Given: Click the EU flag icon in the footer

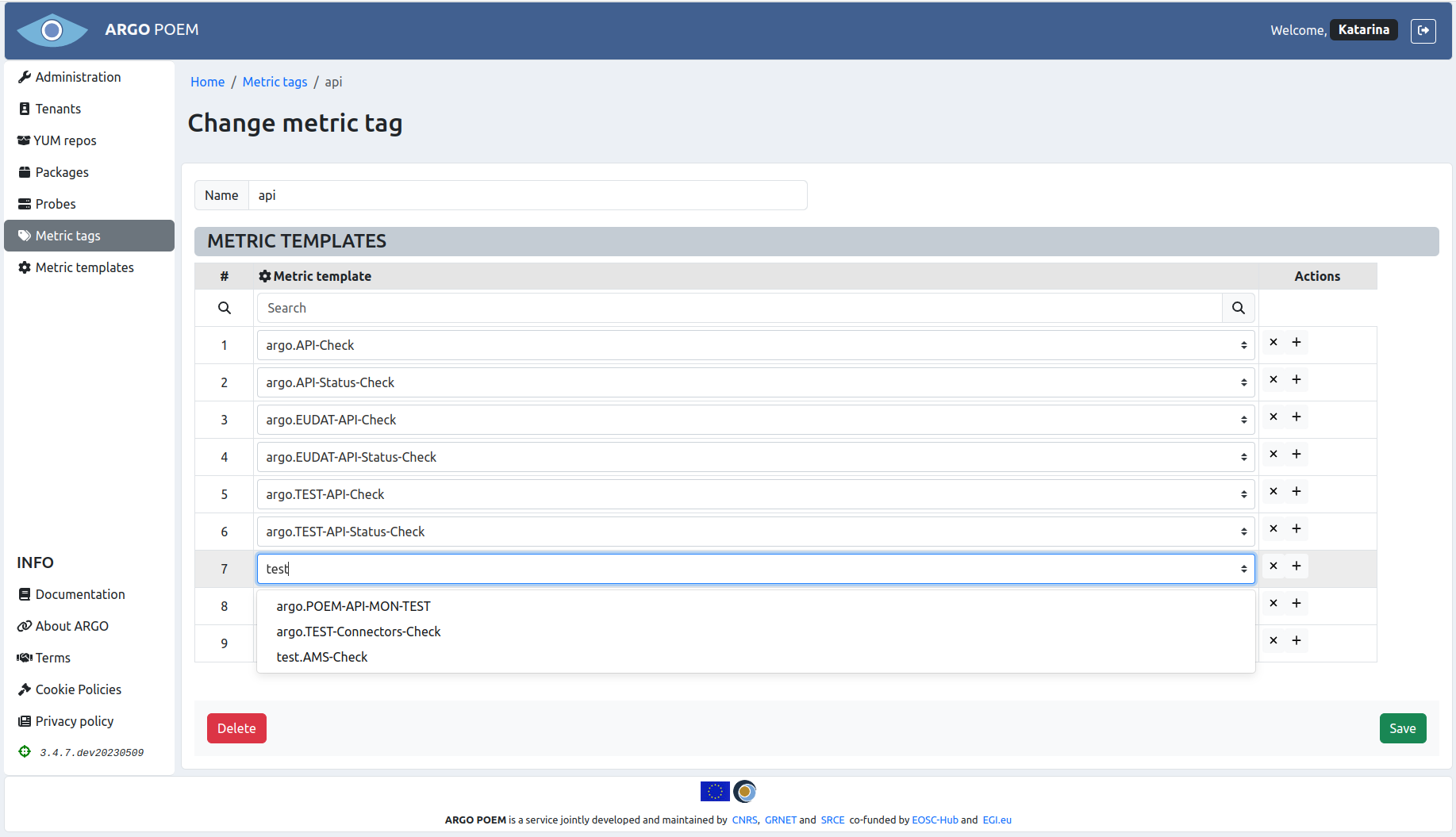Looking at the screenshot, I should [714, 791].
